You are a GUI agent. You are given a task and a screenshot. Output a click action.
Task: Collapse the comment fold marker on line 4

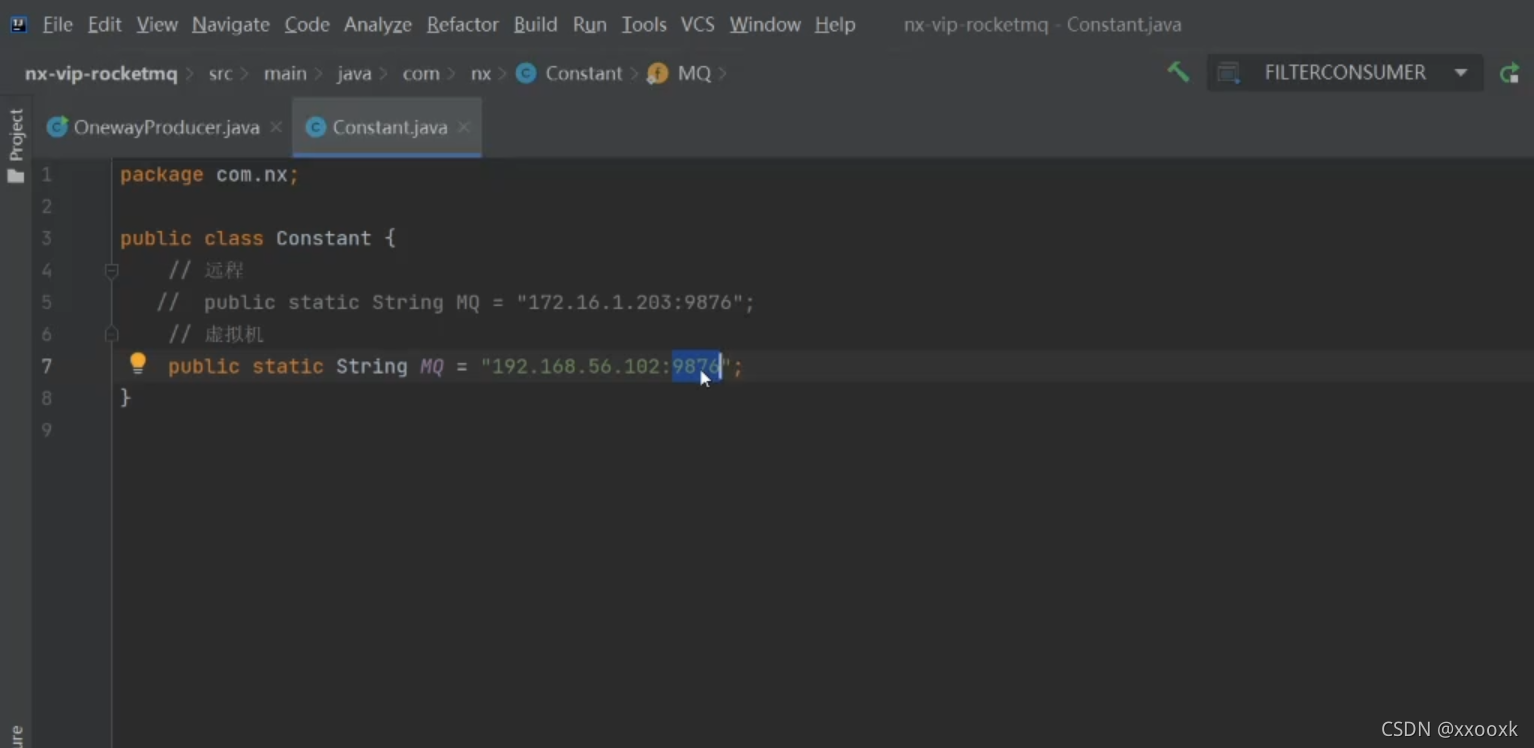coord(112,270)
